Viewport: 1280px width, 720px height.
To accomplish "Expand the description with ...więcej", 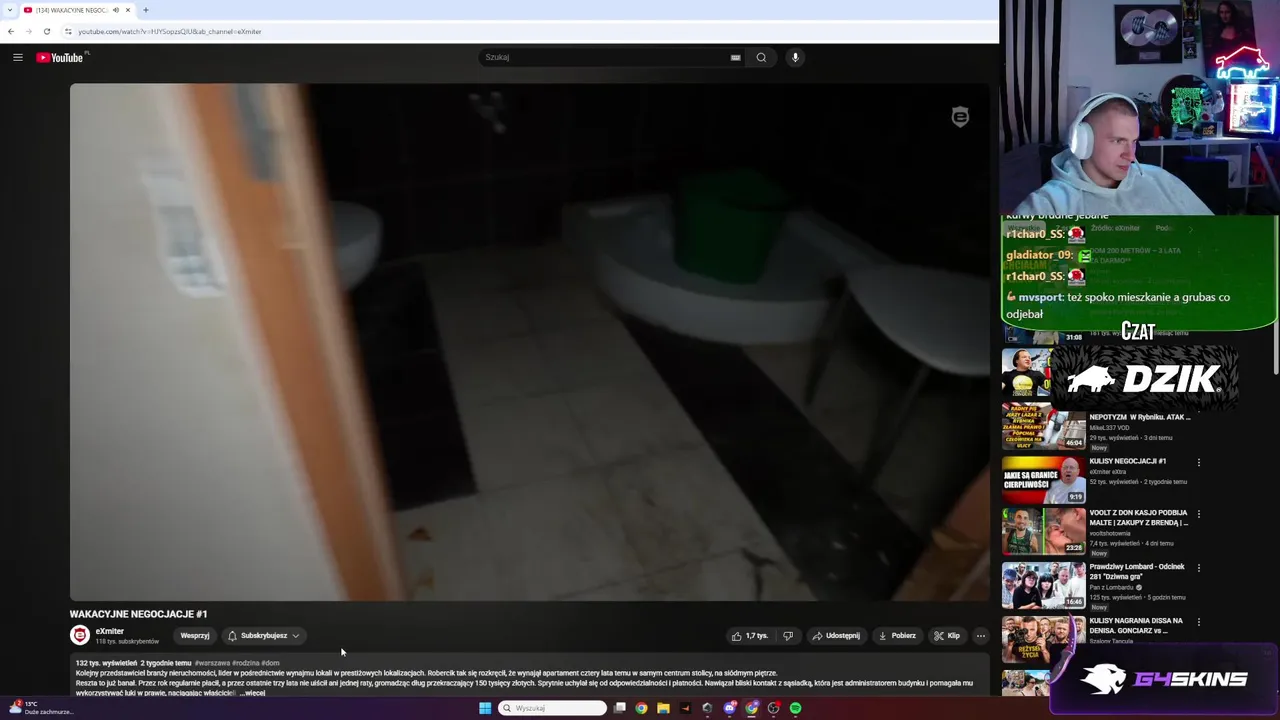I will tap(252, 692).
